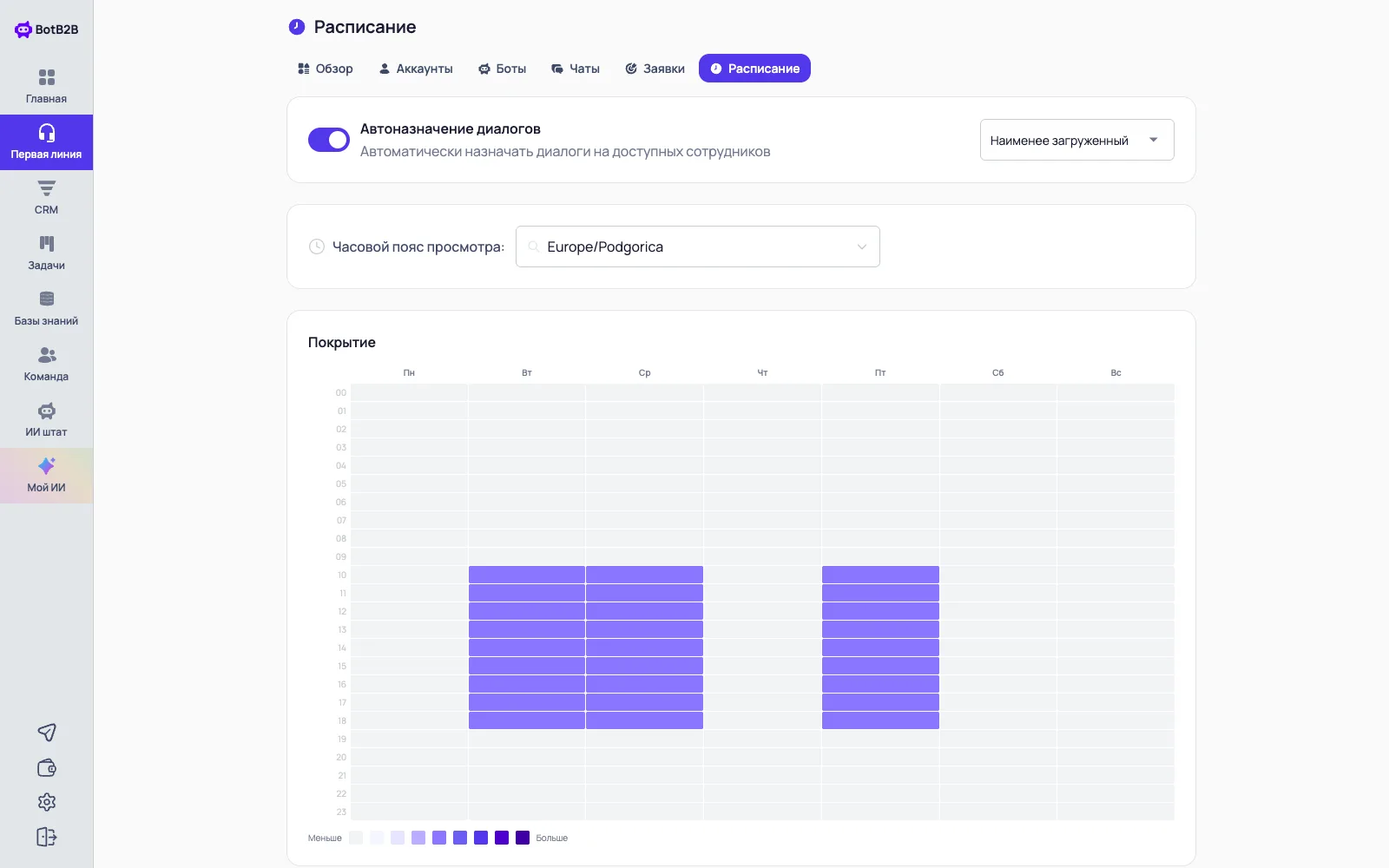Click the Меньше legend label
This screenshot has width=1389, height=868.
tap(325, 838)
